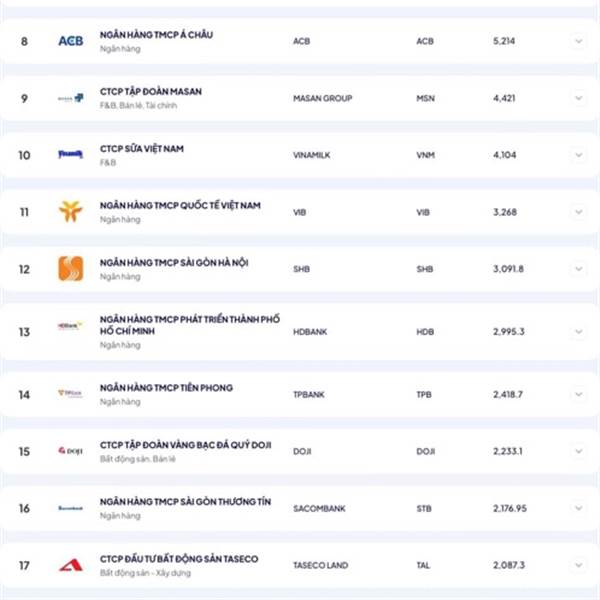Click the STB stock ticker
The image size is (600, 600).
pos(424,508)
